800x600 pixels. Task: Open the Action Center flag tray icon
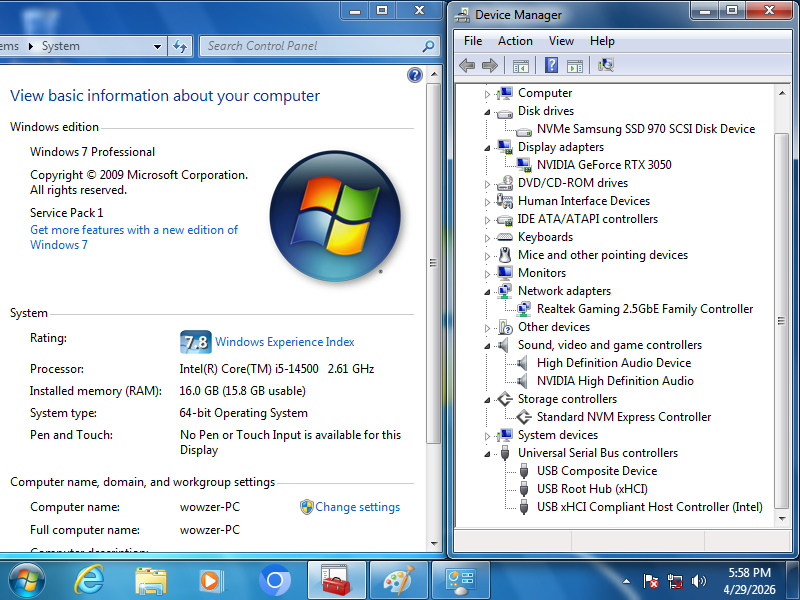coord(651,581)
